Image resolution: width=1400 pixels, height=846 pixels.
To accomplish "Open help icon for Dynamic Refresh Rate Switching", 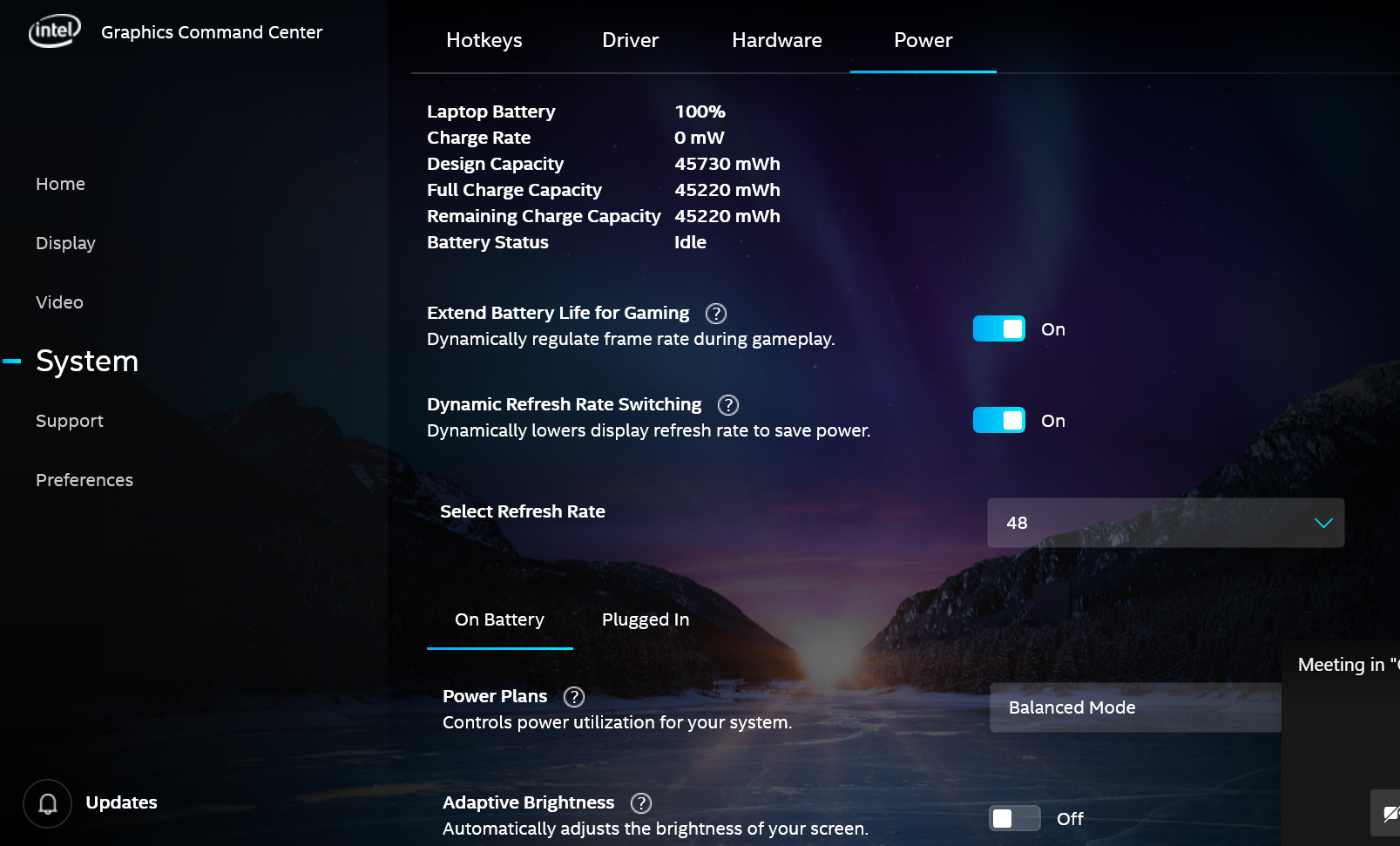I will 727,405.
